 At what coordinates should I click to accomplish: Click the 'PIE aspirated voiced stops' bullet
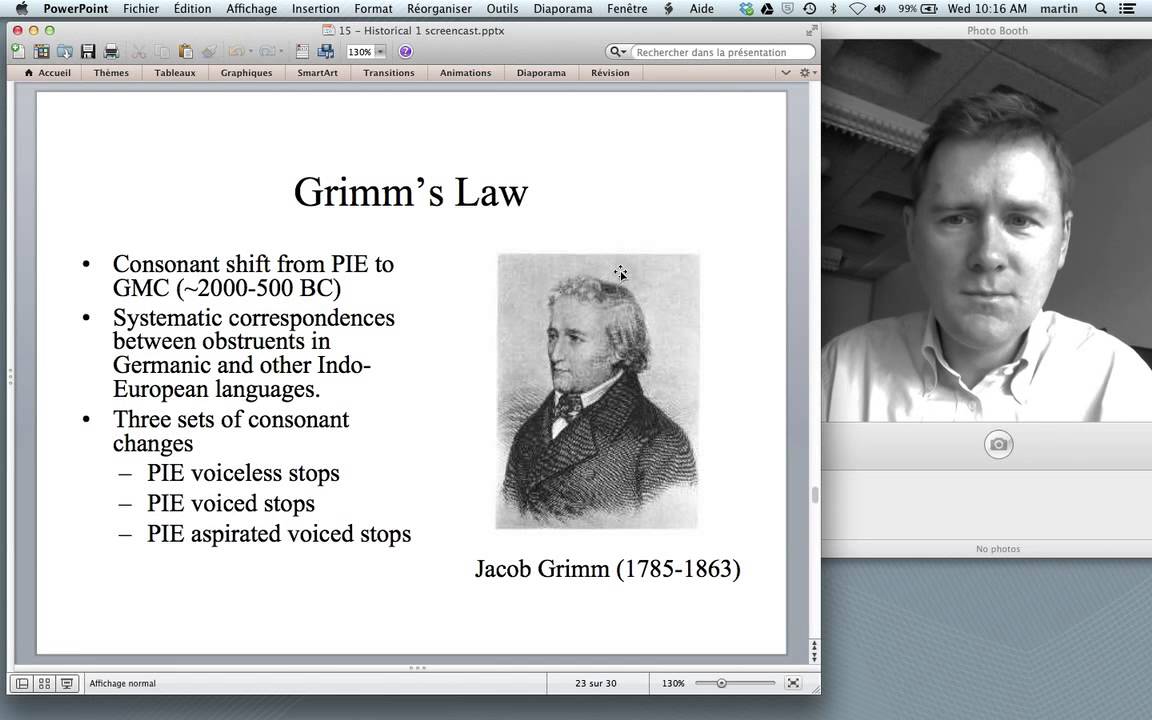[279, 534]
